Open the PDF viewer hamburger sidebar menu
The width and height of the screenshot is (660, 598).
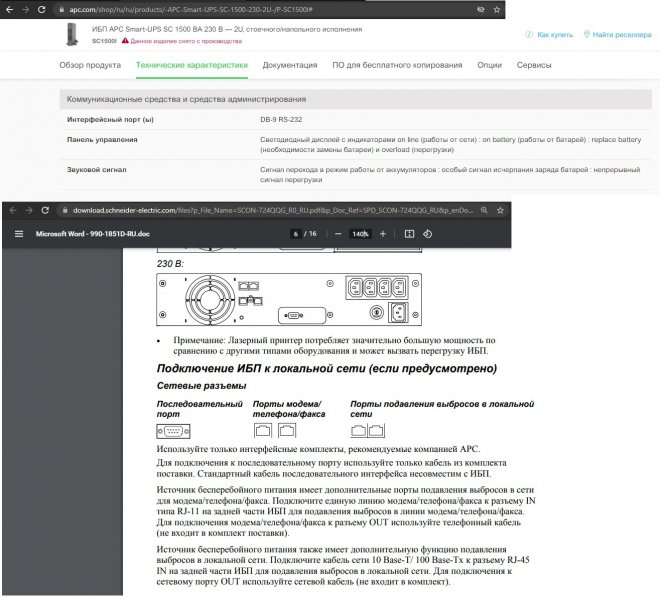pos(19,234)
